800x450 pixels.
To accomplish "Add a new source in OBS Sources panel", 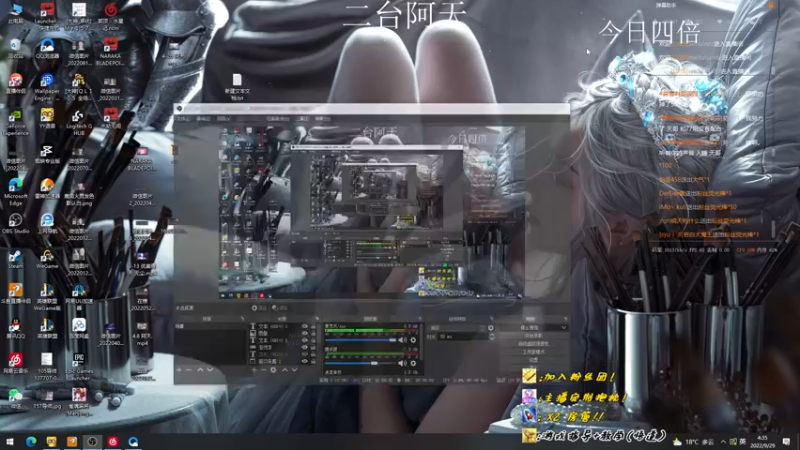I will coord(254,370).
